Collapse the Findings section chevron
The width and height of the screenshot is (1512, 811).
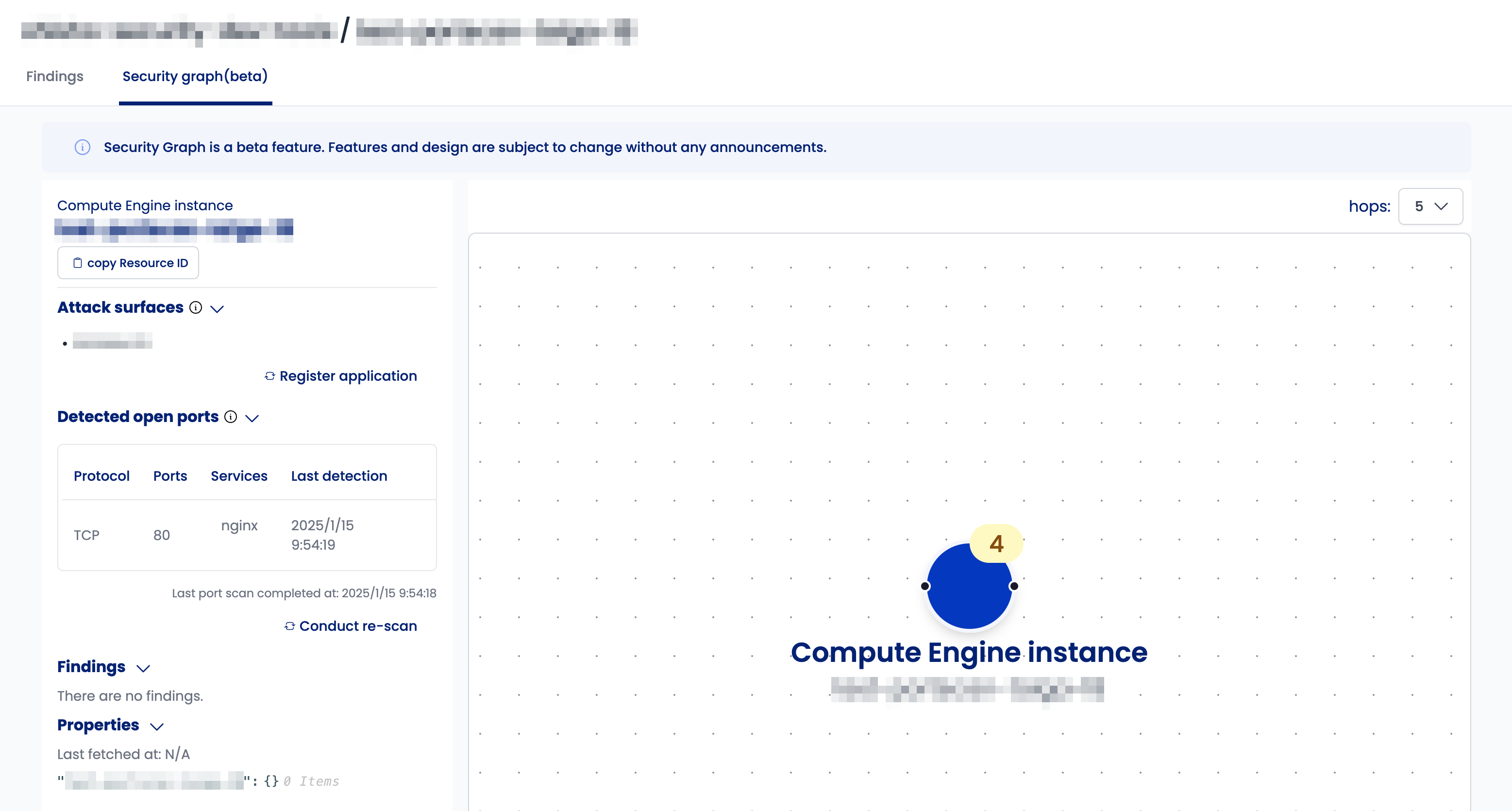(143, 668)
